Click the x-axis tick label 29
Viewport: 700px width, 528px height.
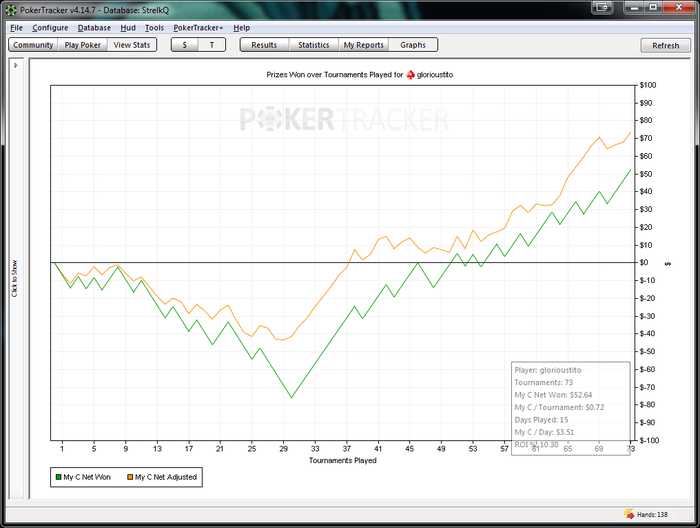point(283,449)
